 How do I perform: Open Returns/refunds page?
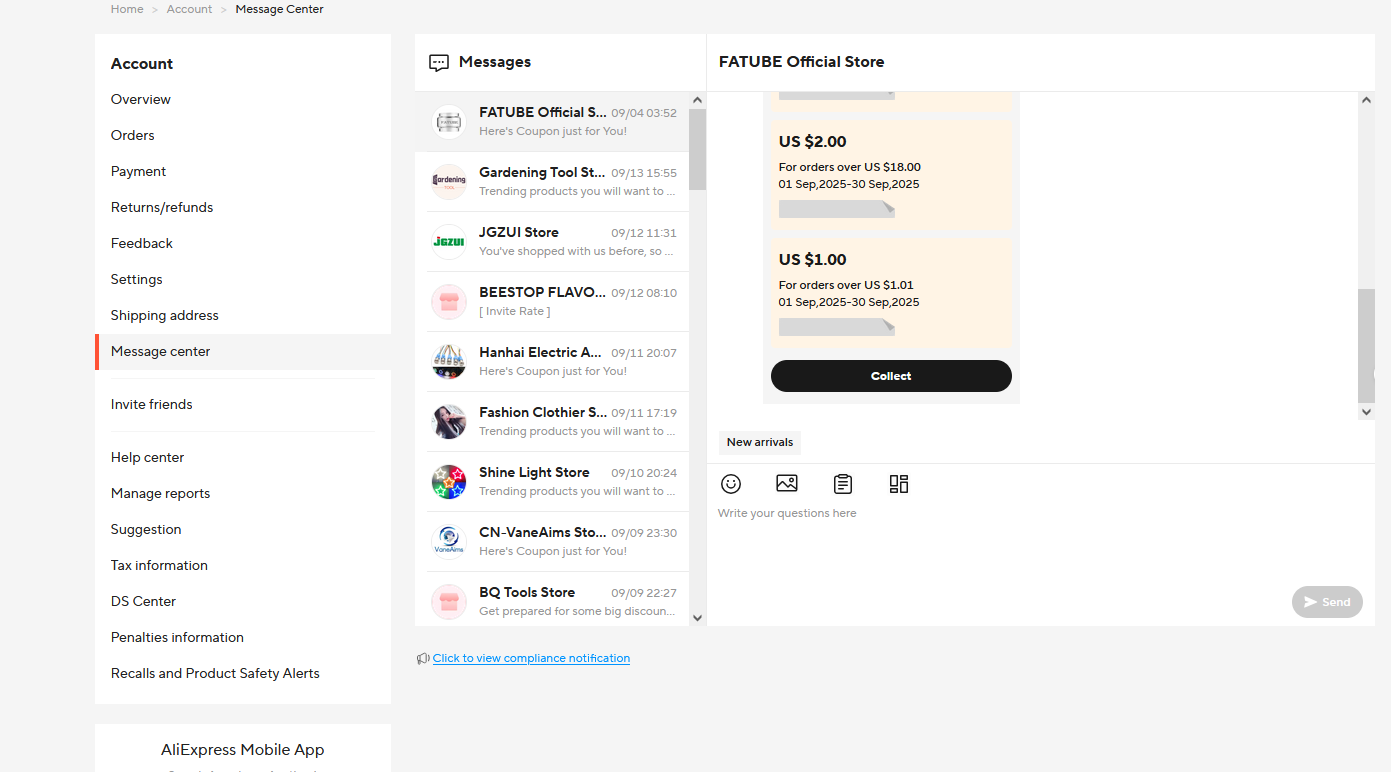(x=162, y=207)
